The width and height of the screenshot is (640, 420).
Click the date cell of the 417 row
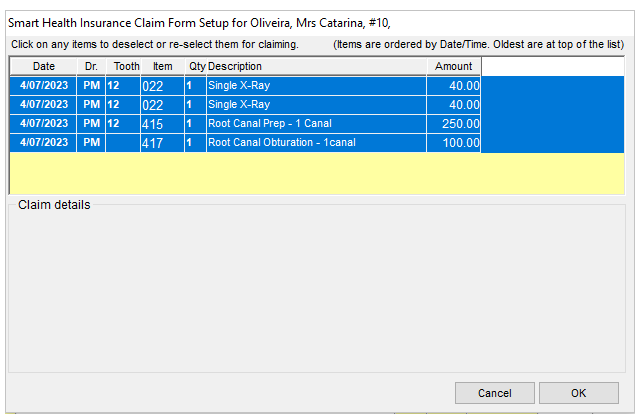(43, 142)
